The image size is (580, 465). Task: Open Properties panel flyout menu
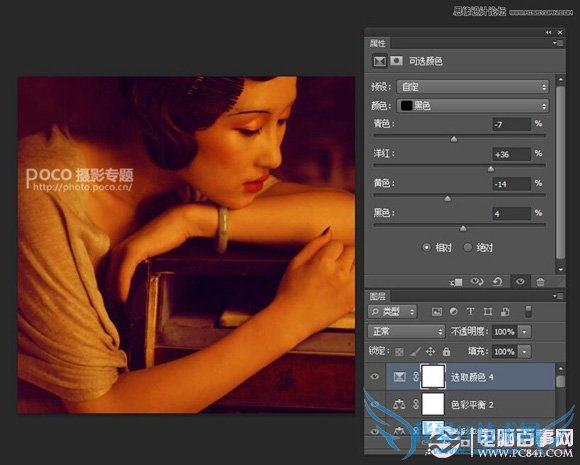(x=558, y=43)
